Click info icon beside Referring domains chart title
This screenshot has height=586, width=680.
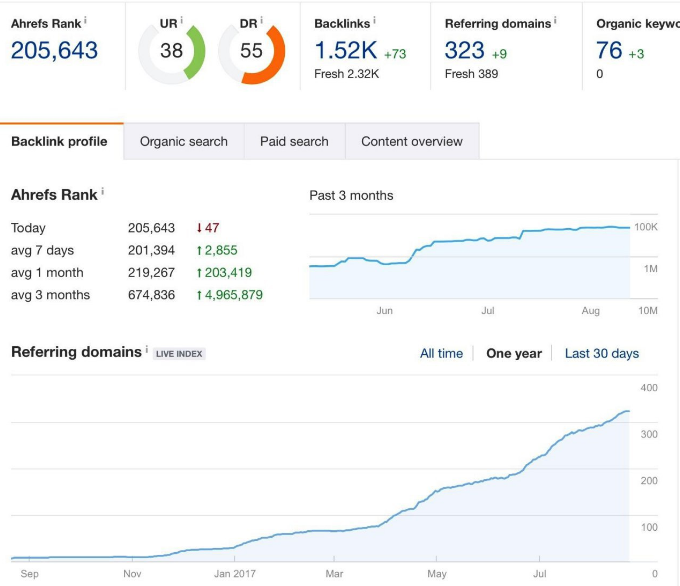(147, 349)
